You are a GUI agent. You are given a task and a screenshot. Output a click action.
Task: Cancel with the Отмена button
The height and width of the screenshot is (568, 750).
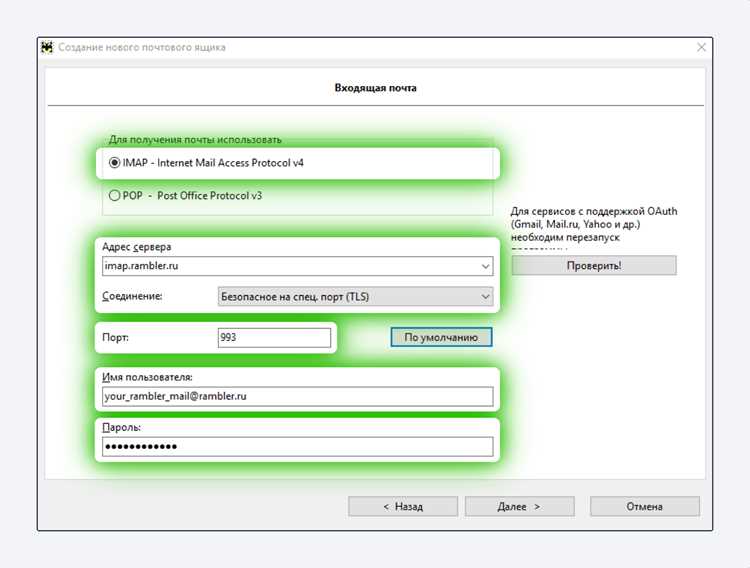pos(645,506)
